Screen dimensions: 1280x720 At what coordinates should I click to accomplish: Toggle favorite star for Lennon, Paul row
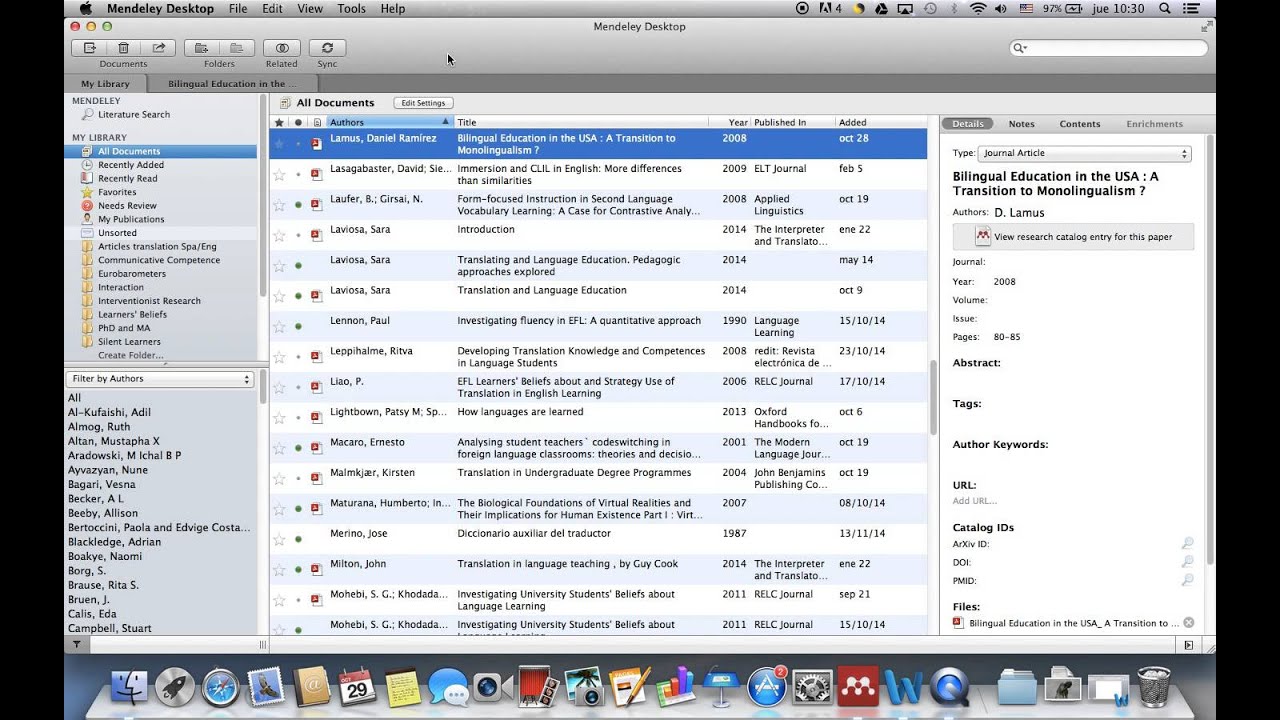pos(279,326)
